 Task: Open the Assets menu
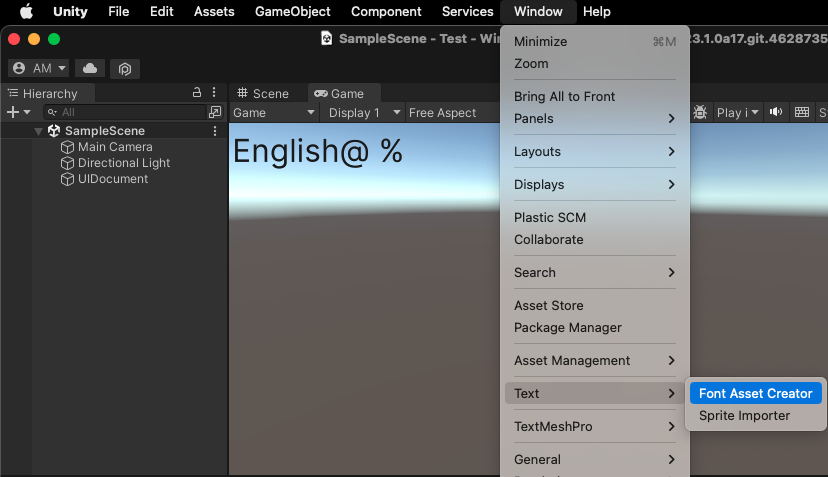214,11
